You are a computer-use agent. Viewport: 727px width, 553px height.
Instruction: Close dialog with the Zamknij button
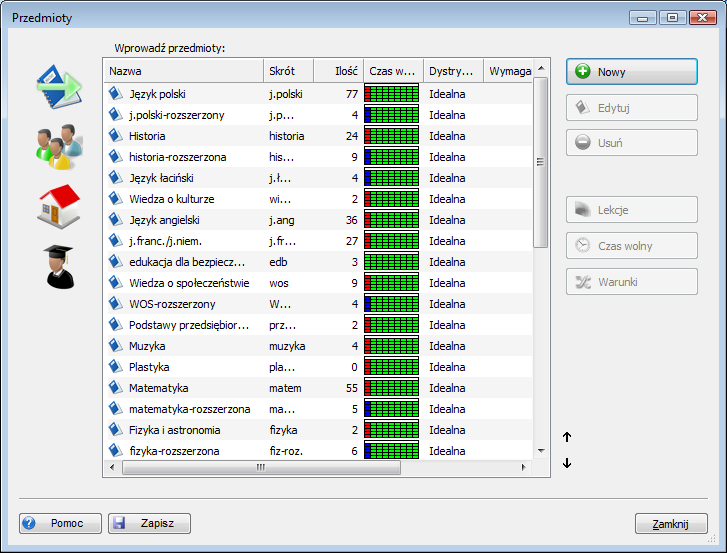click(671, 523)
